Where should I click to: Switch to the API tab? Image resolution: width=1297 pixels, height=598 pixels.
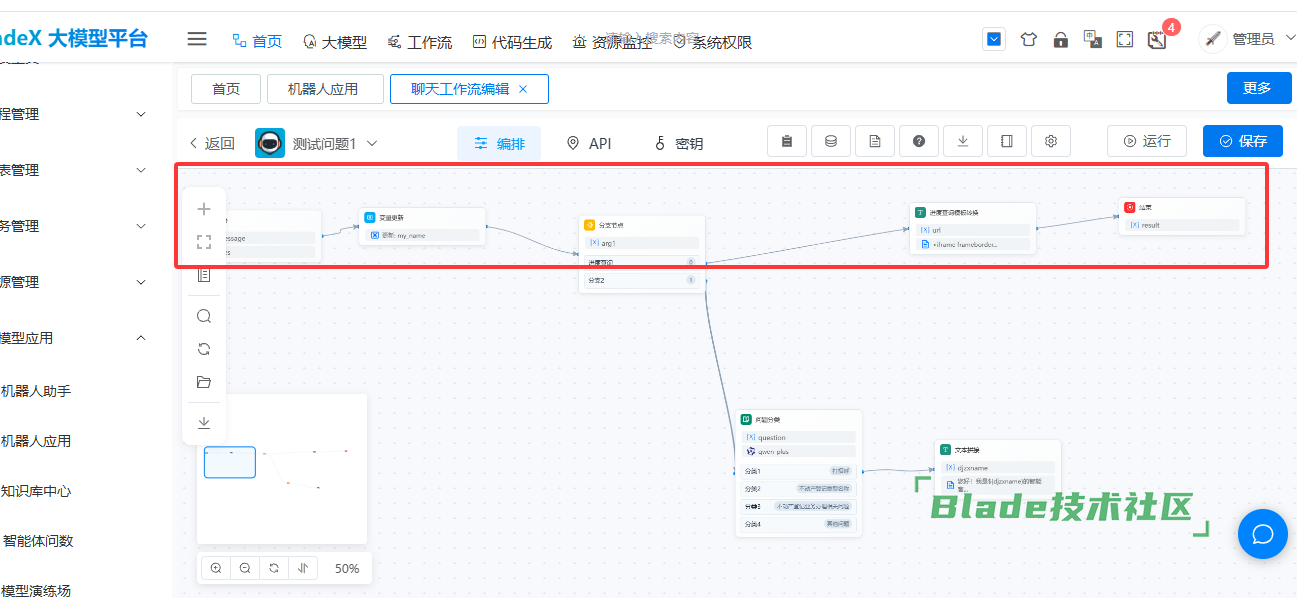click(588, 143)
